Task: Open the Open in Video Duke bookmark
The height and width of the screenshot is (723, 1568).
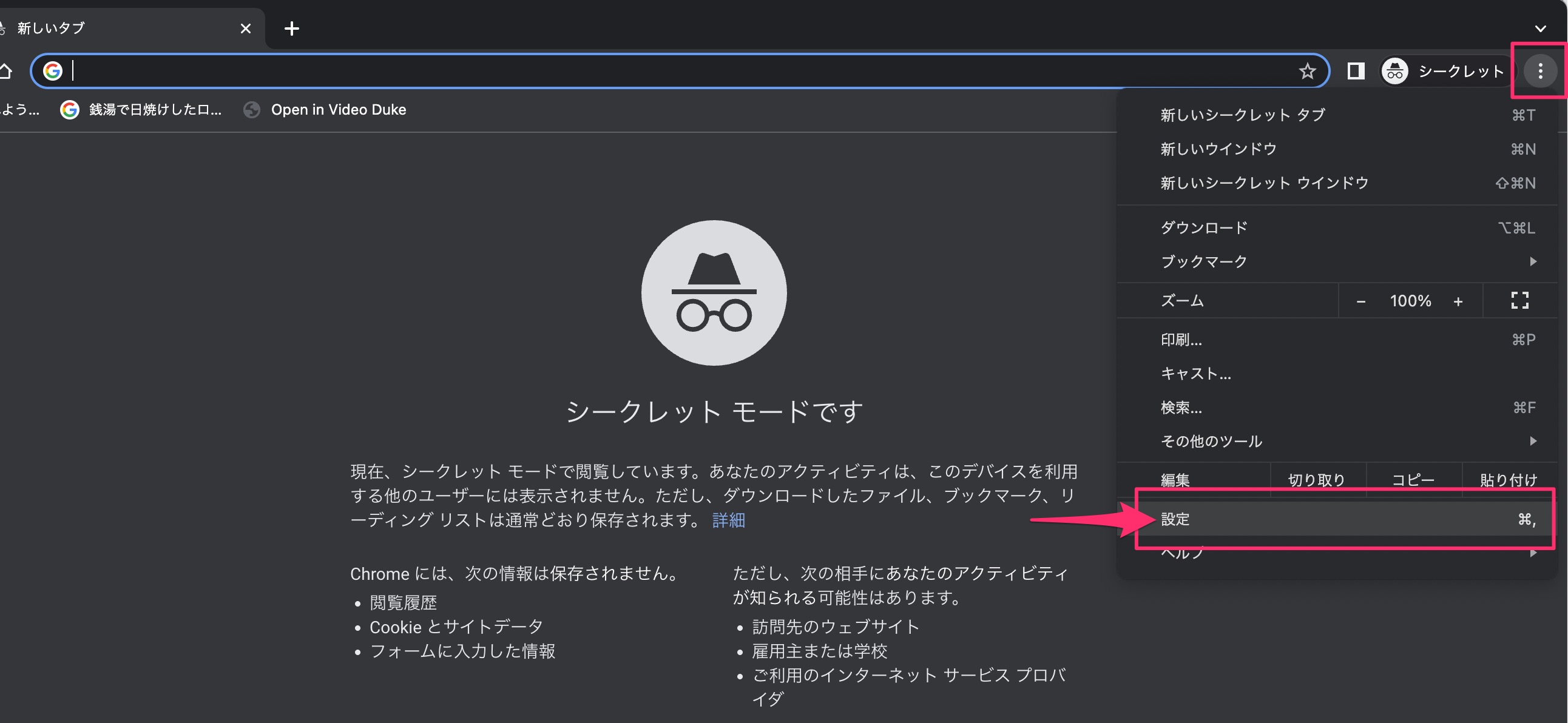Action: (325, 110)
